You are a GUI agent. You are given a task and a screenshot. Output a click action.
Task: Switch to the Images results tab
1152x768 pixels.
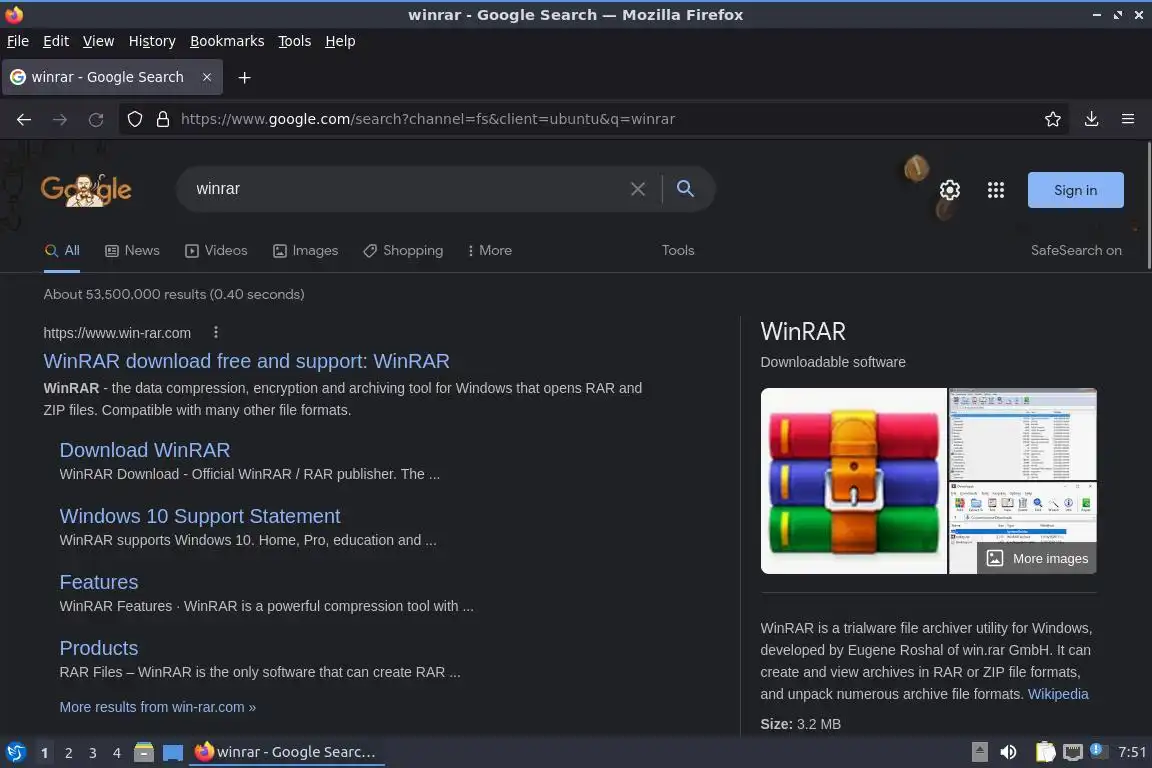(x=306, y=251)
